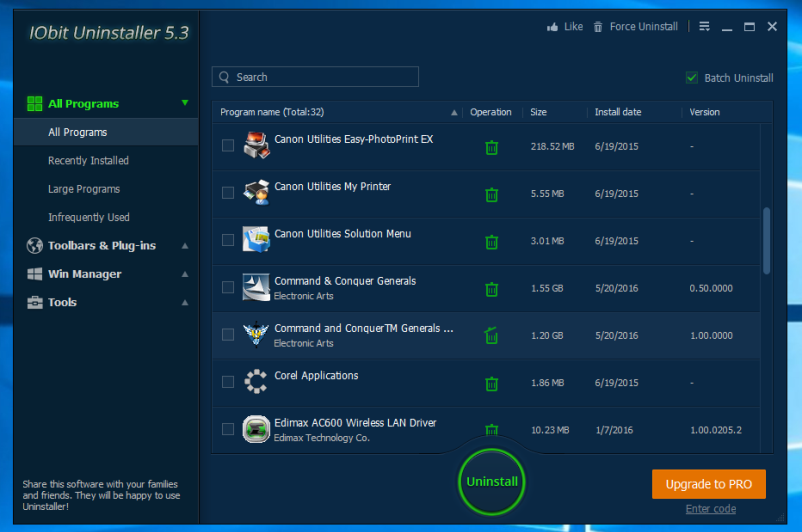Select the Corel Applications row name
This screenshot has width=802, height=532.
click(316, 375)
